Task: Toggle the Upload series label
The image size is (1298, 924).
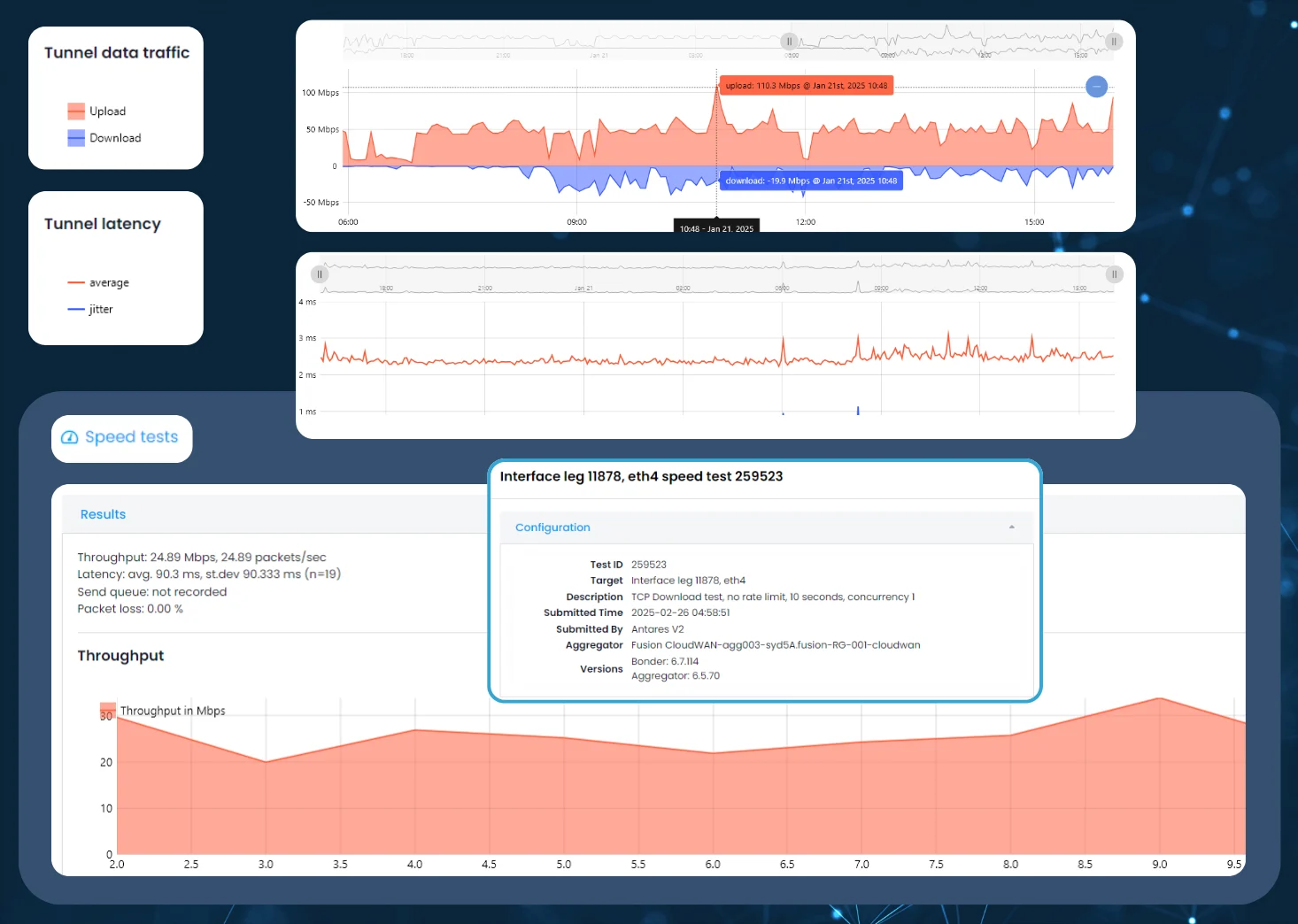Action: click(x=107, y=112)
